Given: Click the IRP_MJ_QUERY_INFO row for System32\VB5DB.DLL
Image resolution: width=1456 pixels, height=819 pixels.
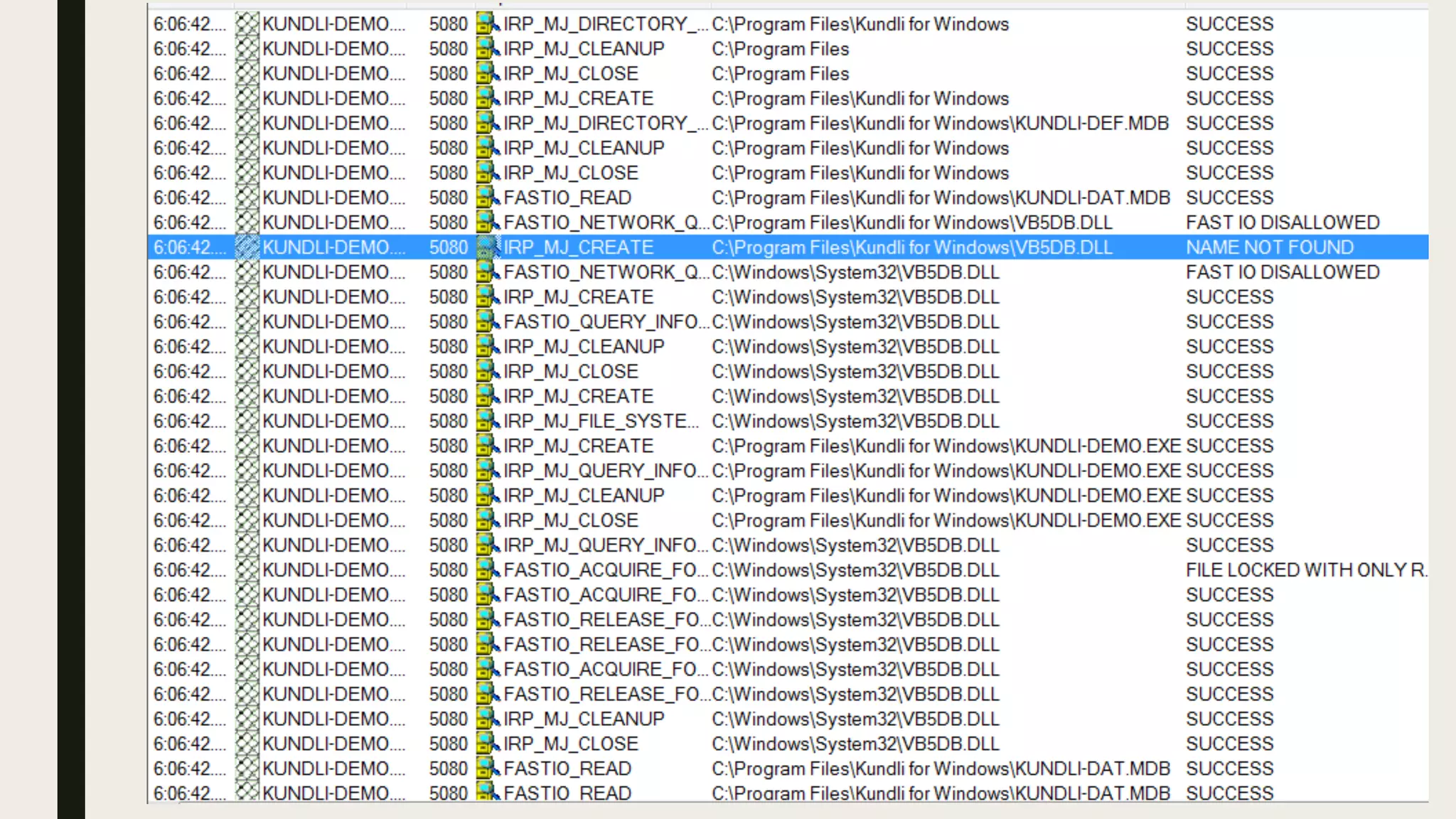Looking at the screenshot, I should [x=604, y=545].
